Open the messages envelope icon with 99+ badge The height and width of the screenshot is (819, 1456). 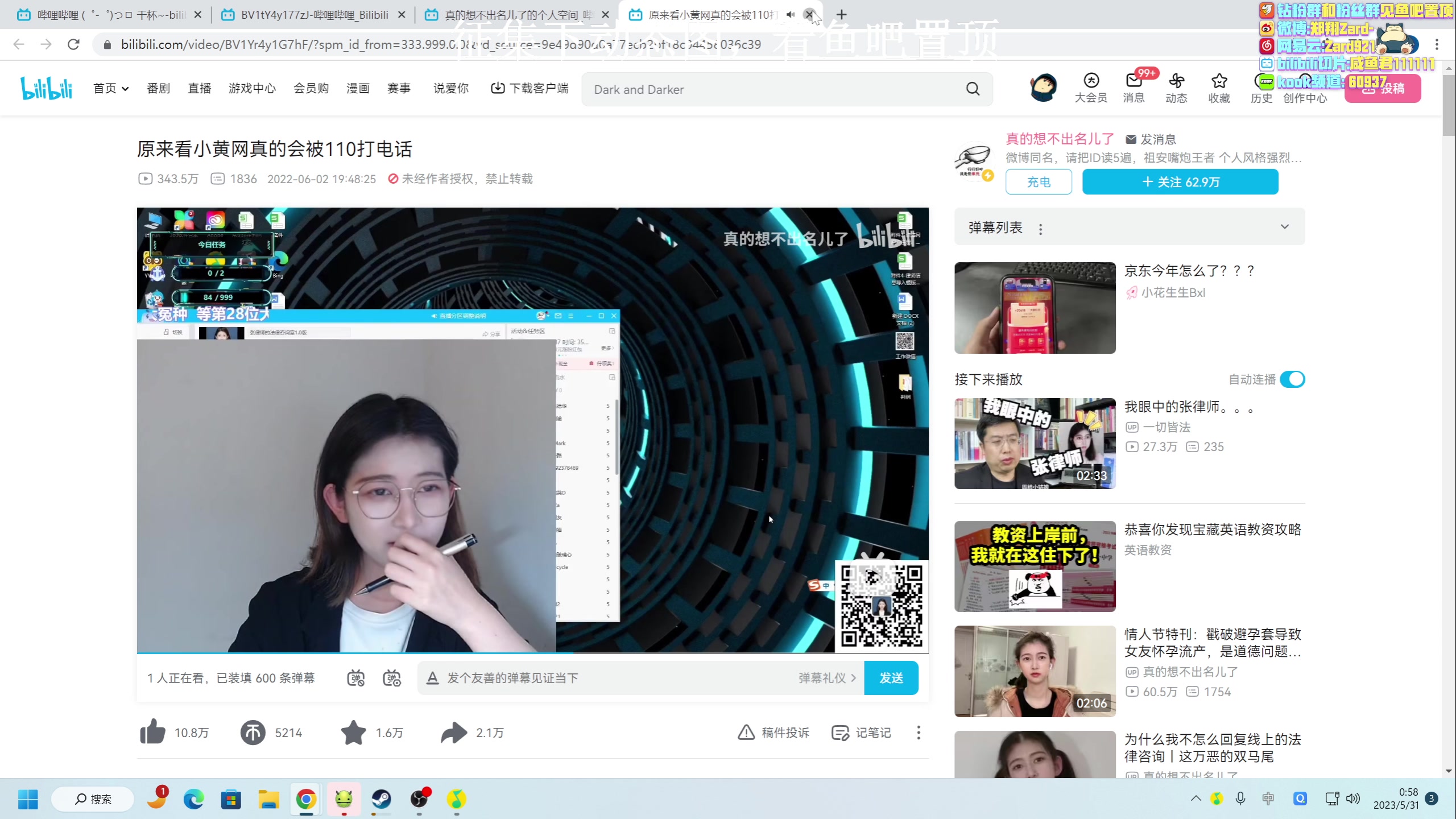pyautogui.click(x=1133, y=81)
